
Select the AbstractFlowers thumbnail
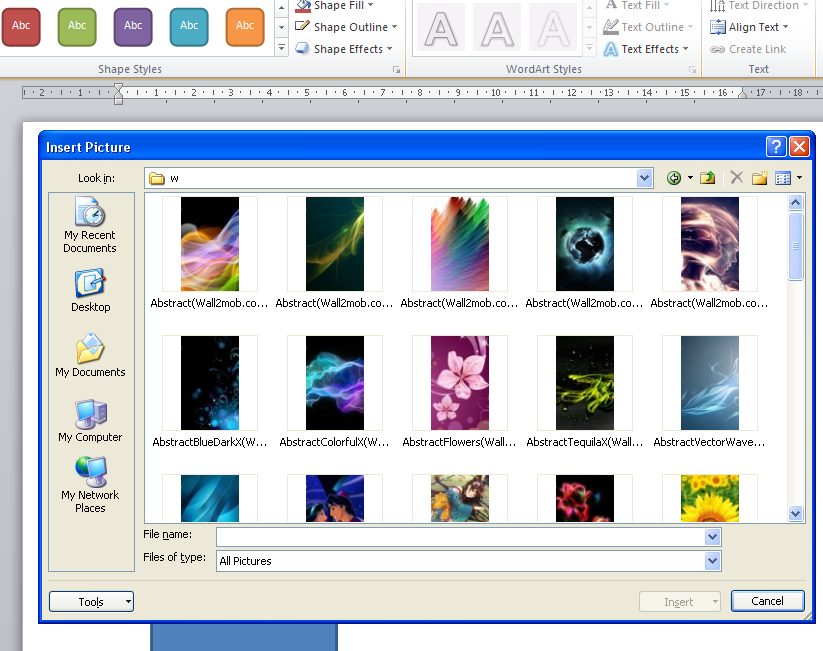tap(460, 383)
